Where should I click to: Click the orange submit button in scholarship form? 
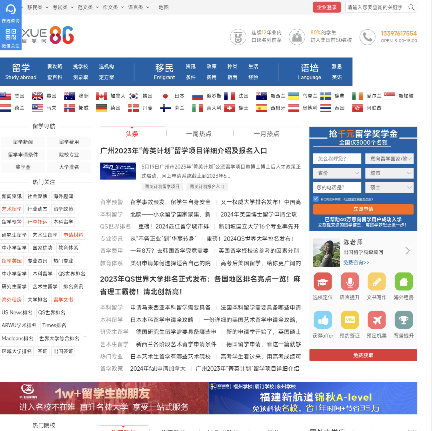coord(363,209)
